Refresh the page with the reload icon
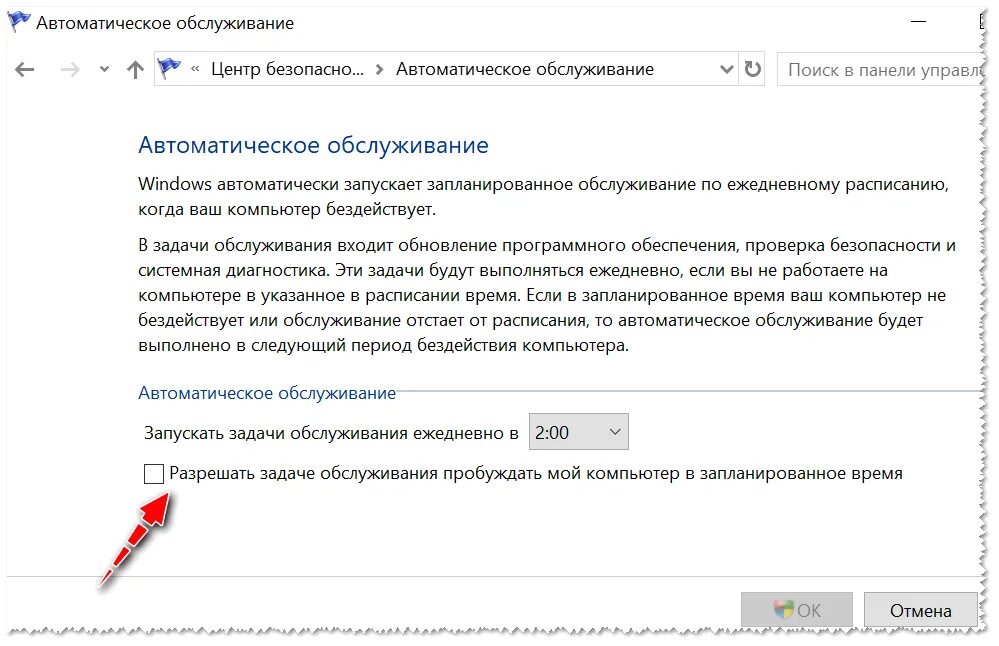The image size is (999, 646). click(752, 69)
